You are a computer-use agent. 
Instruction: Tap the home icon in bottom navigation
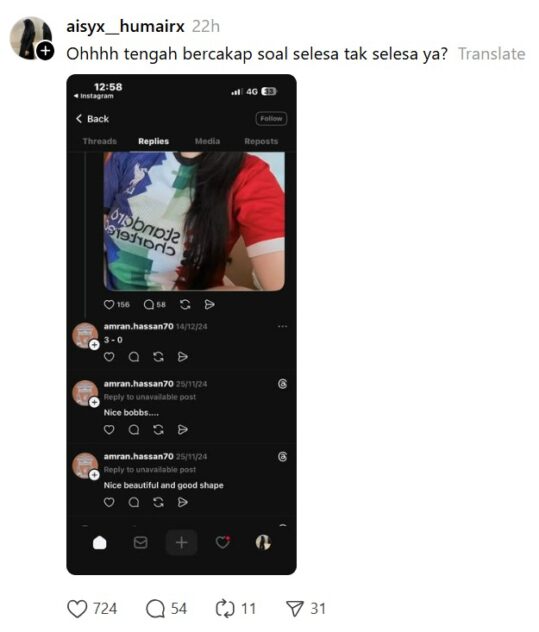(100, 543)
